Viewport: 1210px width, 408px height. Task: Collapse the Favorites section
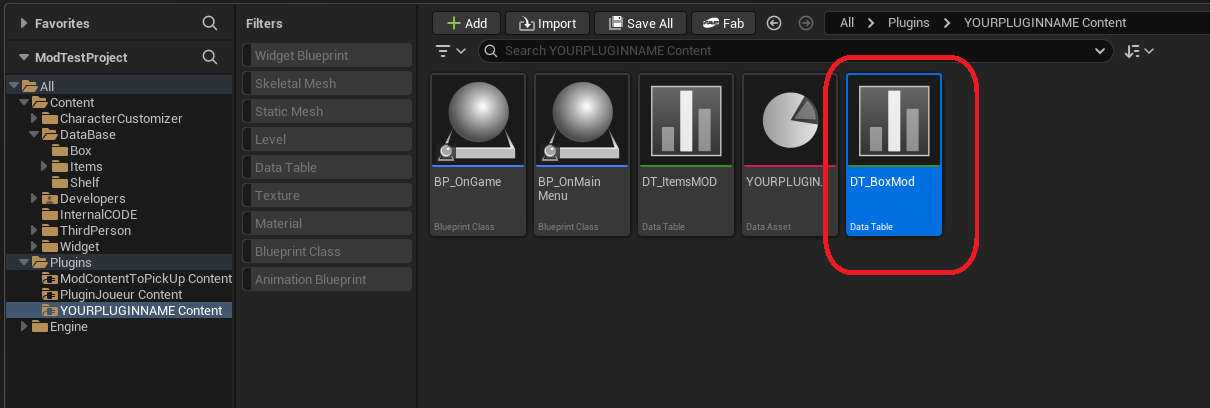[24, 22]
